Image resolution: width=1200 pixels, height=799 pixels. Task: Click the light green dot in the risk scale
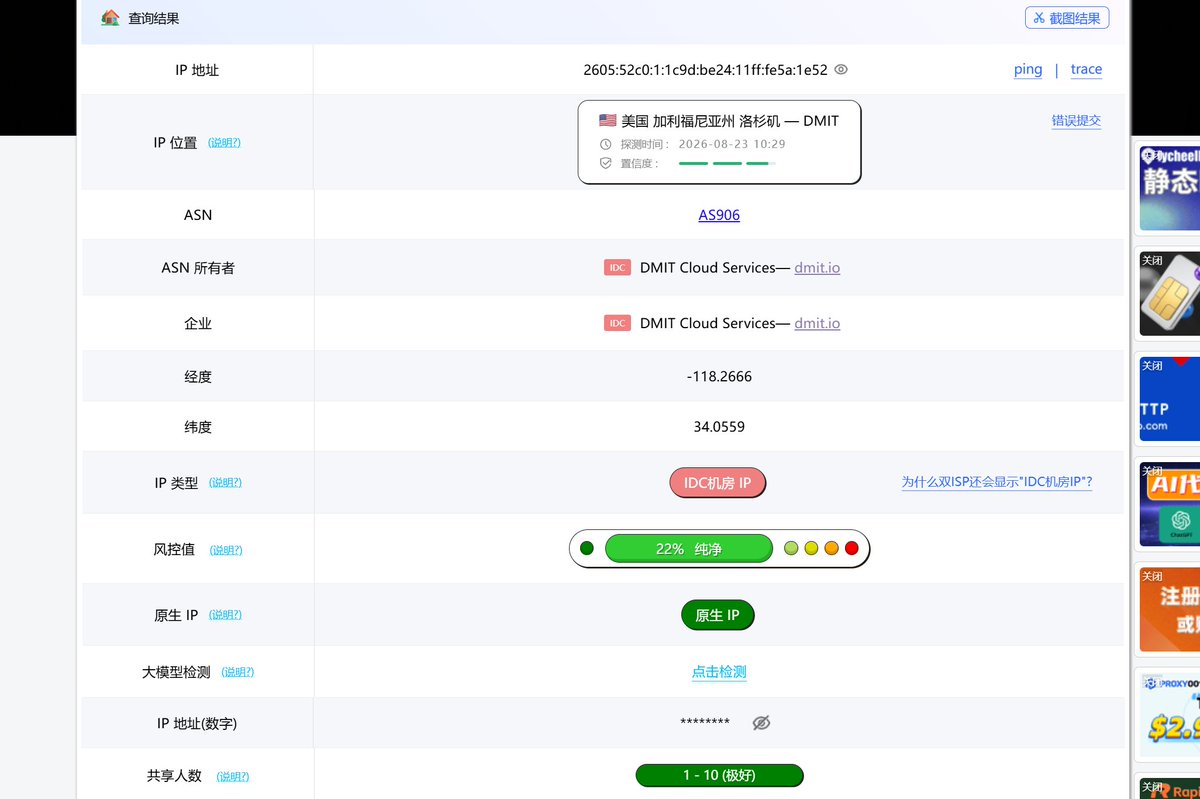(x=791, y=548)
